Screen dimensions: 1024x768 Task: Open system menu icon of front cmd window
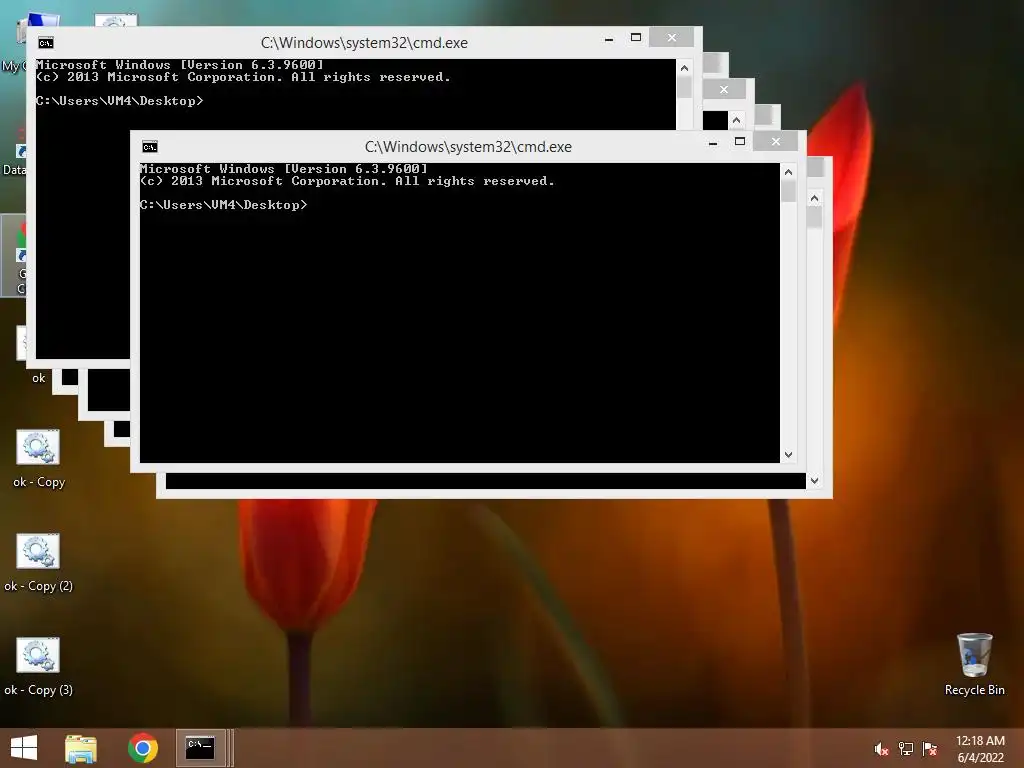click(x=150, y=147)
